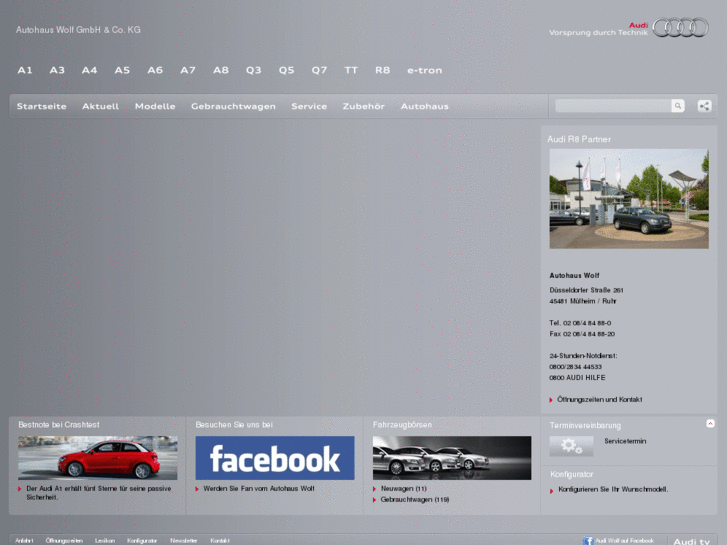Viewport: 727px width, 545px height.
Task: Select the A5 model
Action: tap(122, 70)
